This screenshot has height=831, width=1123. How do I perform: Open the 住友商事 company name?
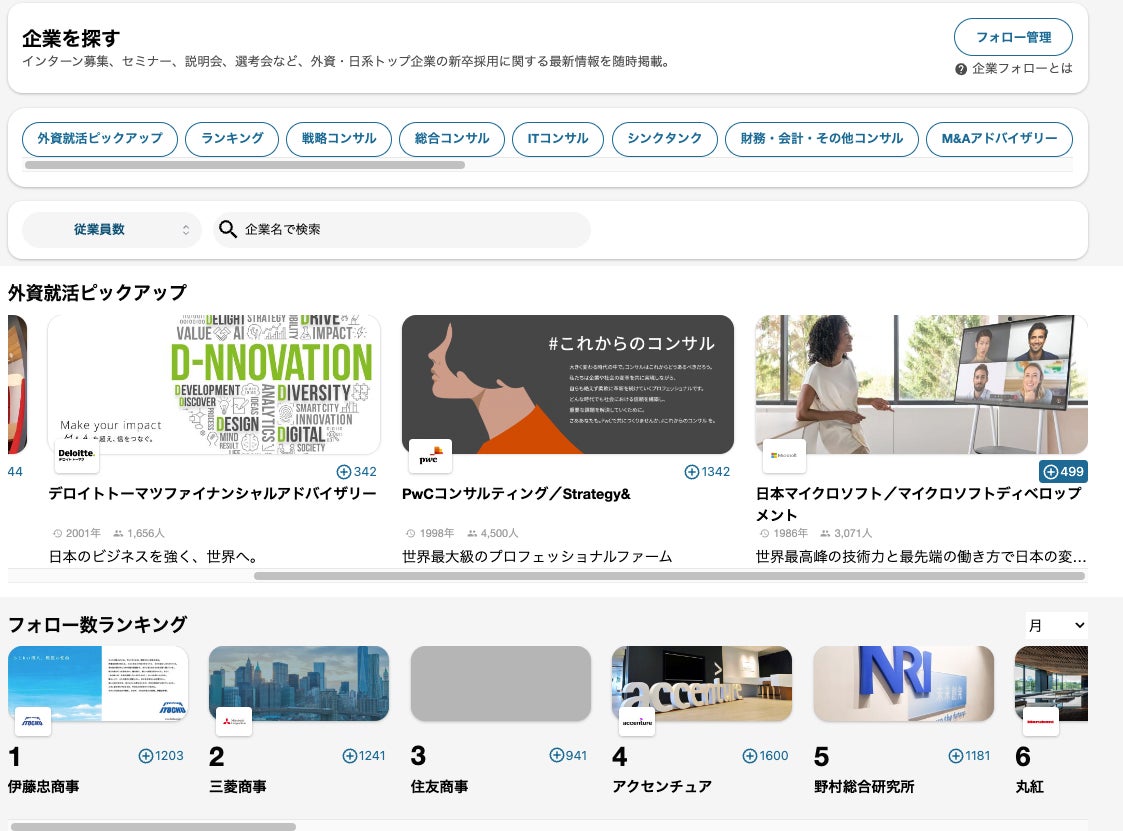440,787
